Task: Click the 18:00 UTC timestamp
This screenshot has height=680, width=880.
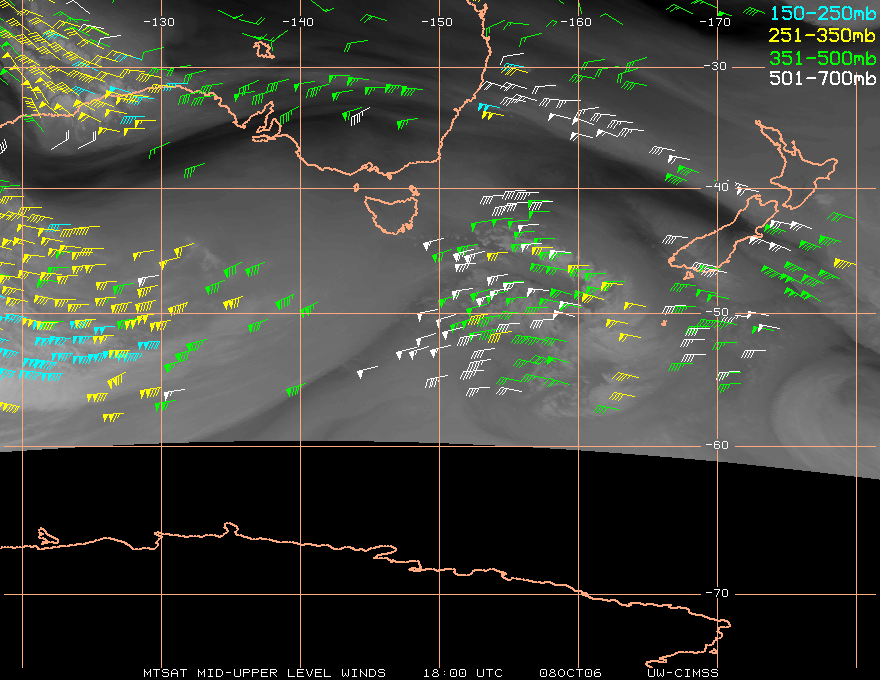Action: coord(462,673)
